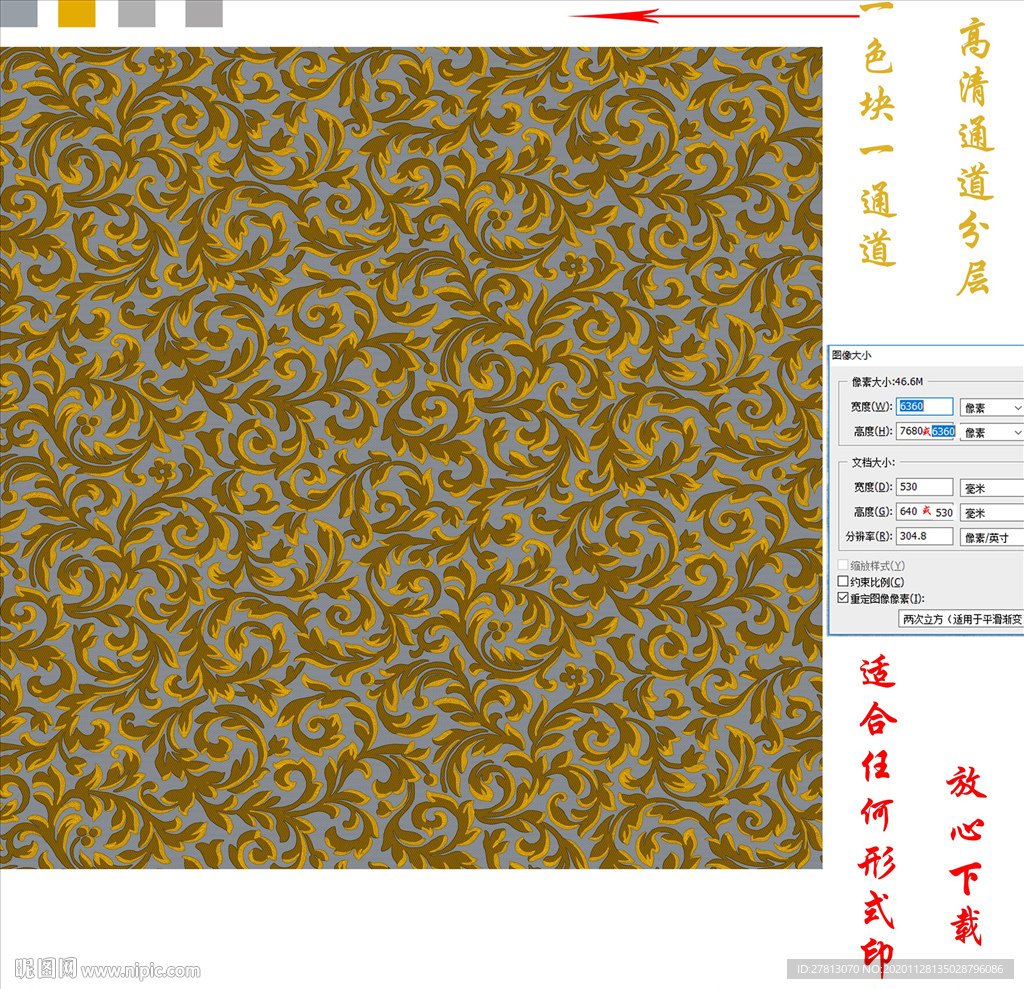
Task: Open the pixel height 像素 unit dropdown
Action: point(990,432)
